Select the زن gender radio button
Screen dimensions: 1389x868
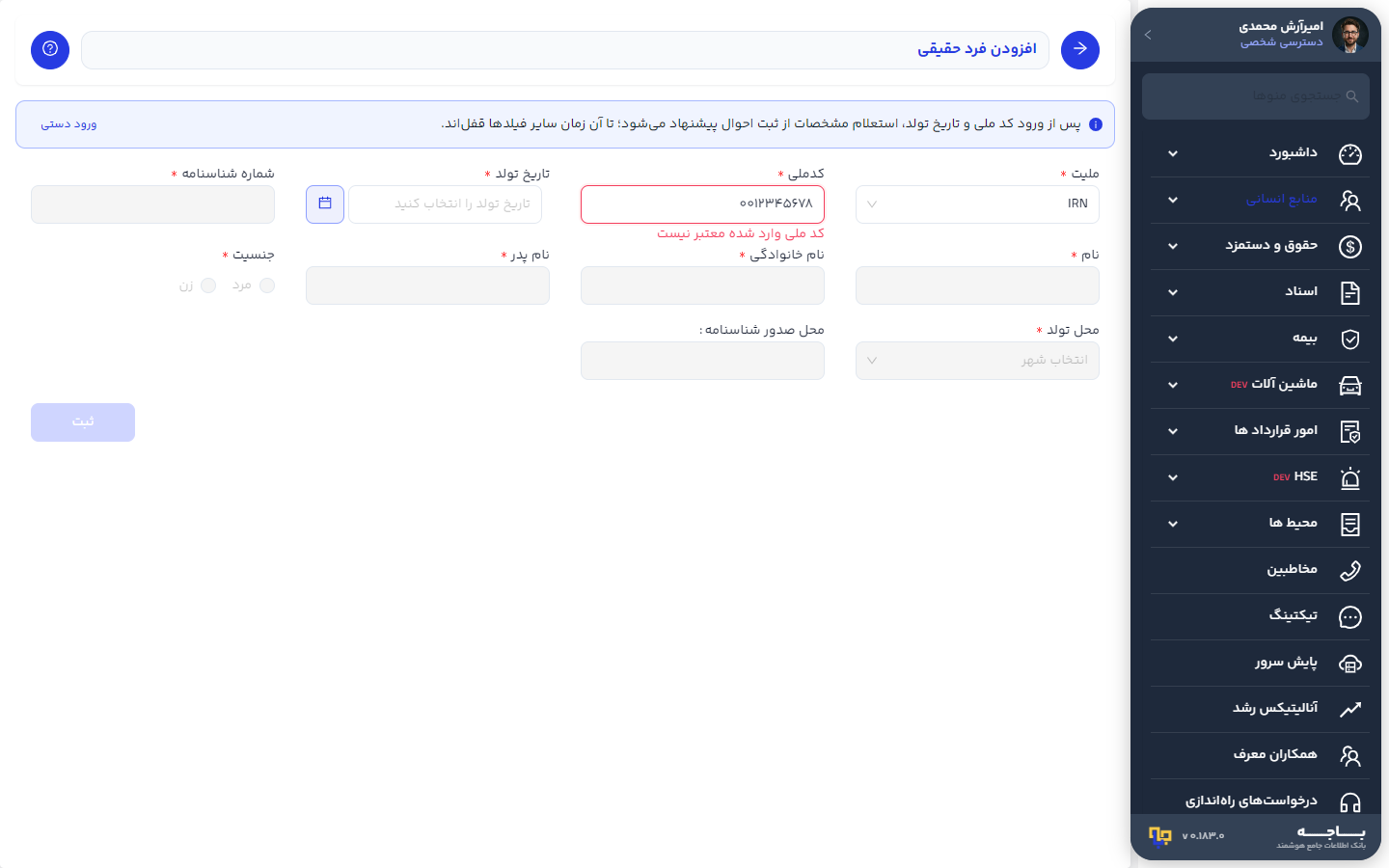pos(208,285)
